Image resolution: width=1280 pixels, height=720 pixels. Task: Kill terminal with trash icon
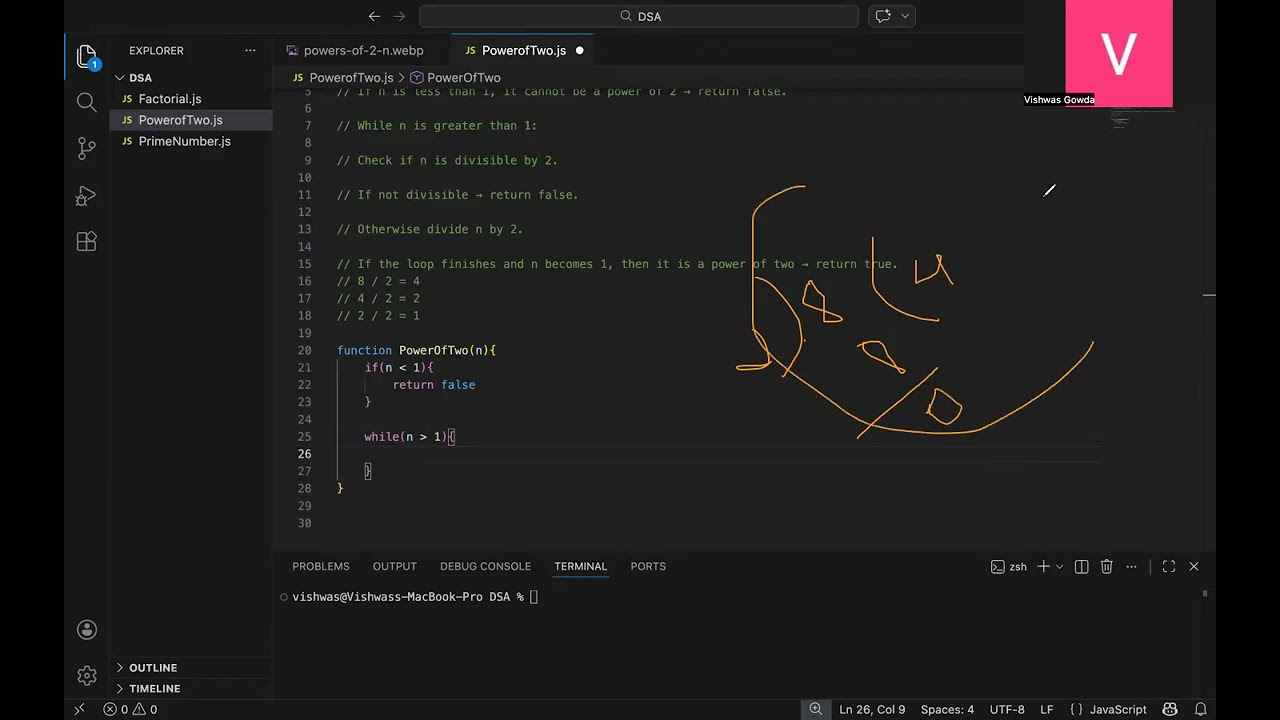tap(1106, 566)
